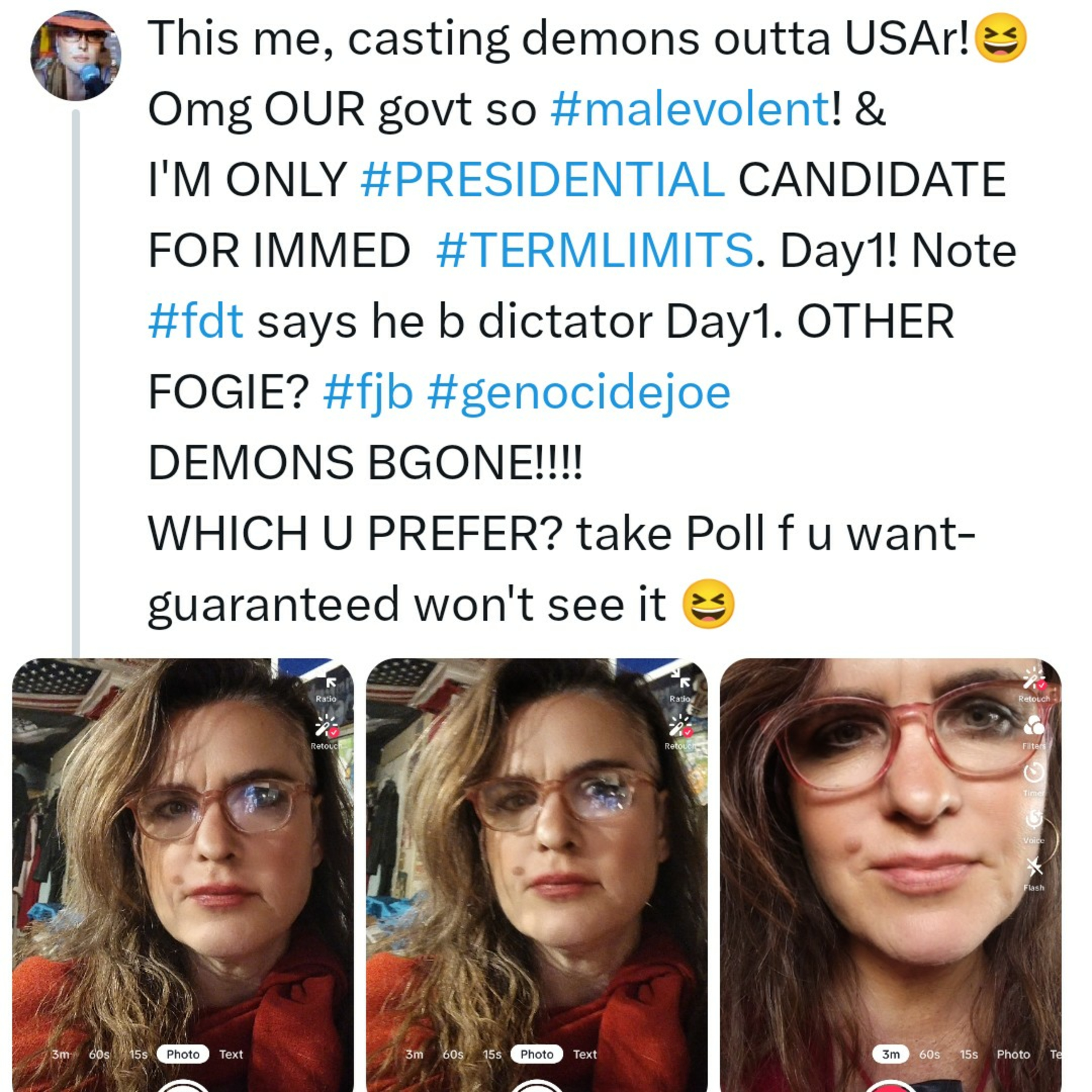The width and height of the screenshot is (1092, 1092).
Task: Tap the Timer icon in the rightmost photo
Action: [1034, 772]
